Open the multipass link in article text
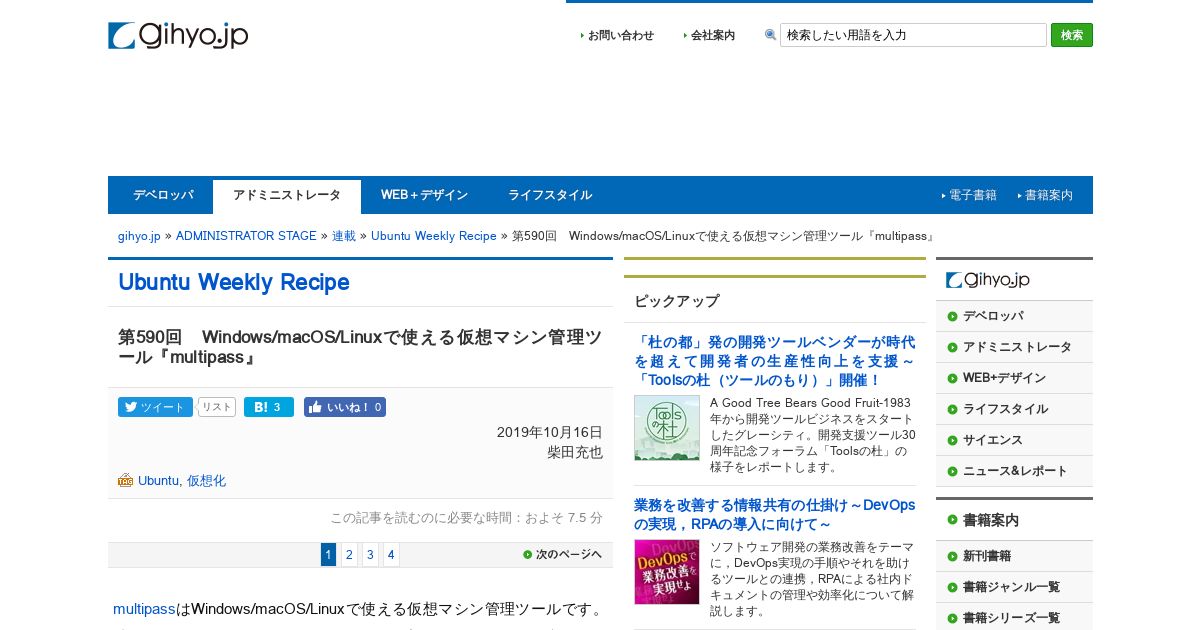 coord(144,609)
